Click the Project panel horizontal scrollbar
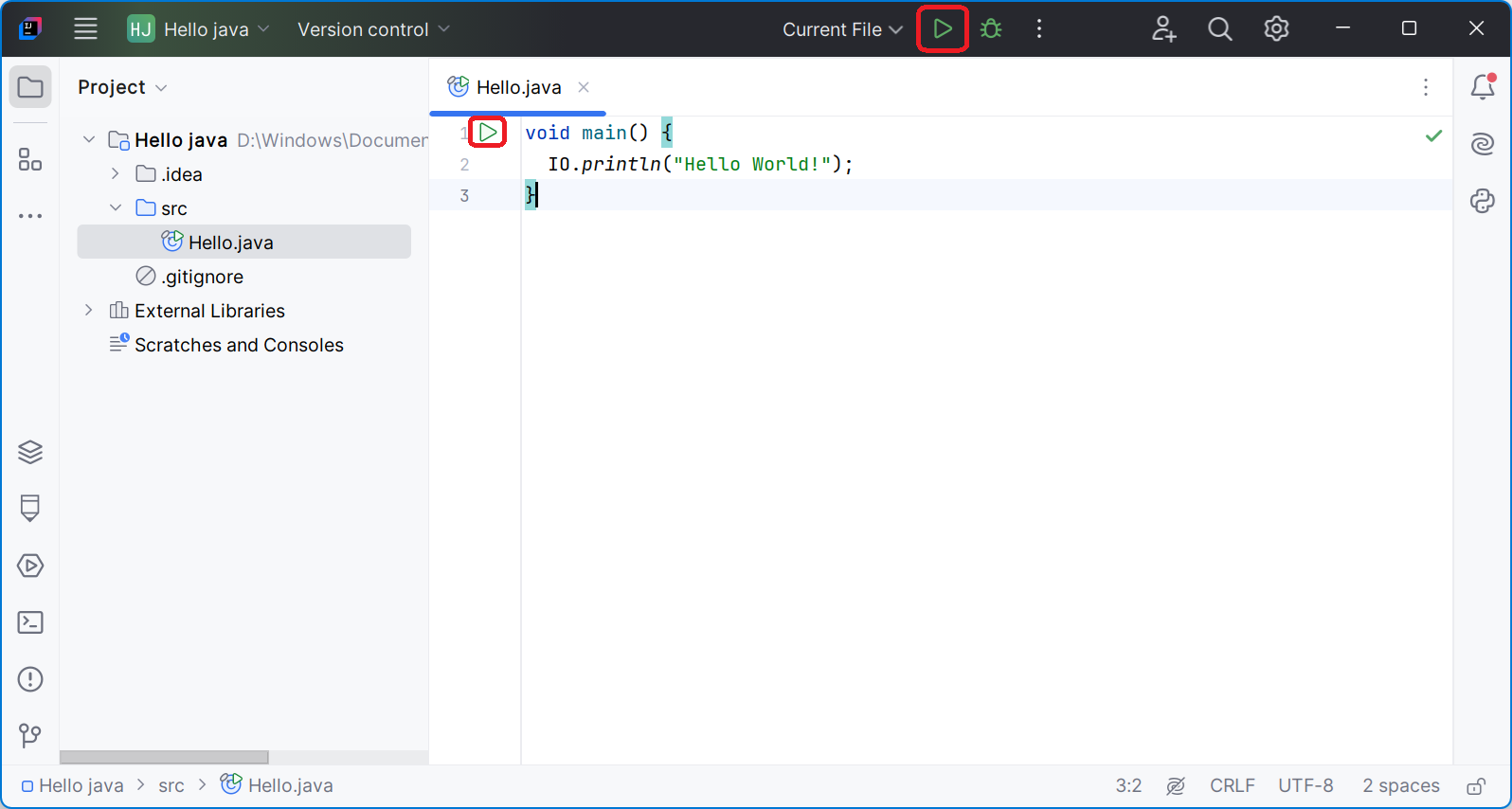 click(x=164, y=757)
